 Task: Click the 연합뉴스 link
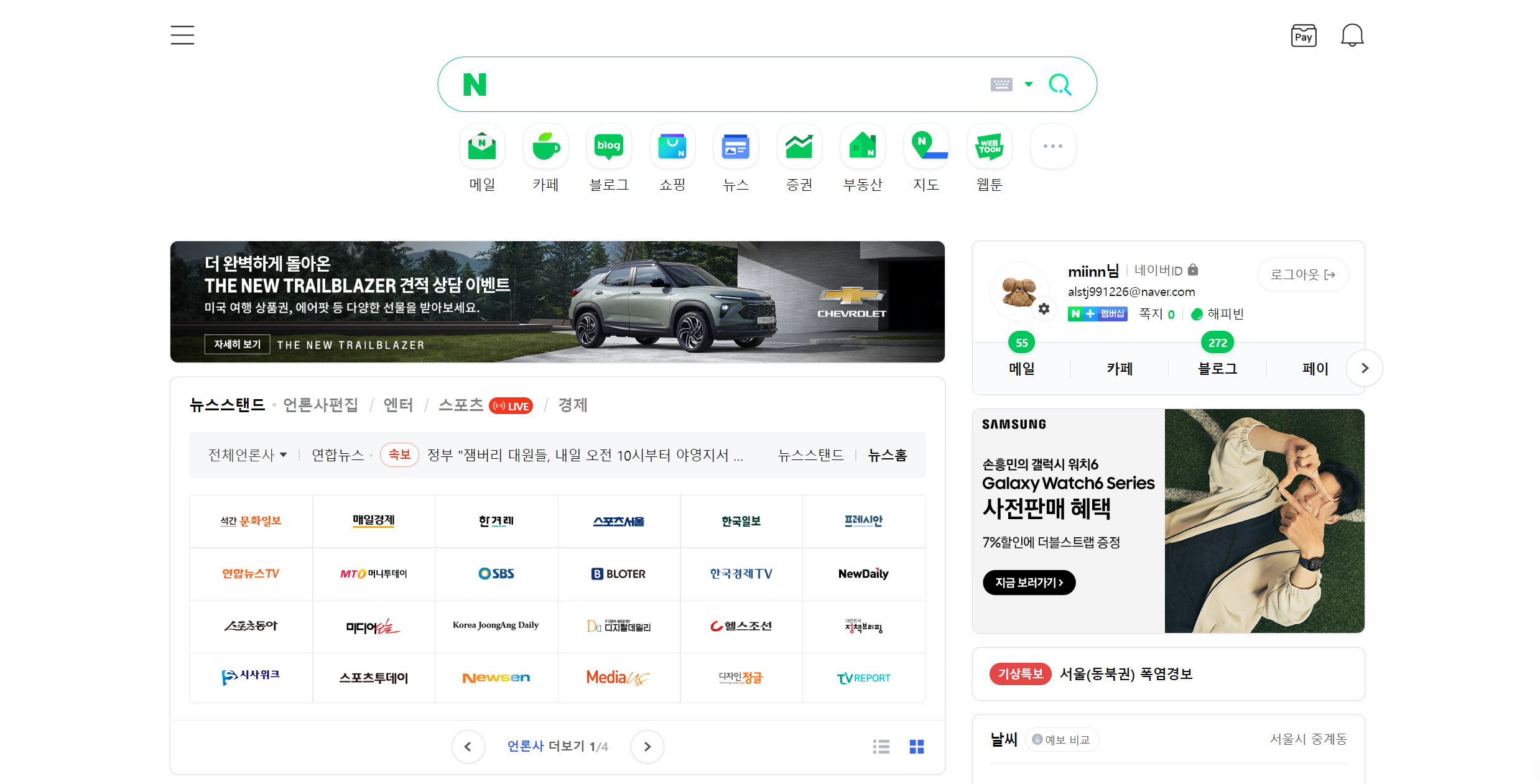(x=338, y=455)
